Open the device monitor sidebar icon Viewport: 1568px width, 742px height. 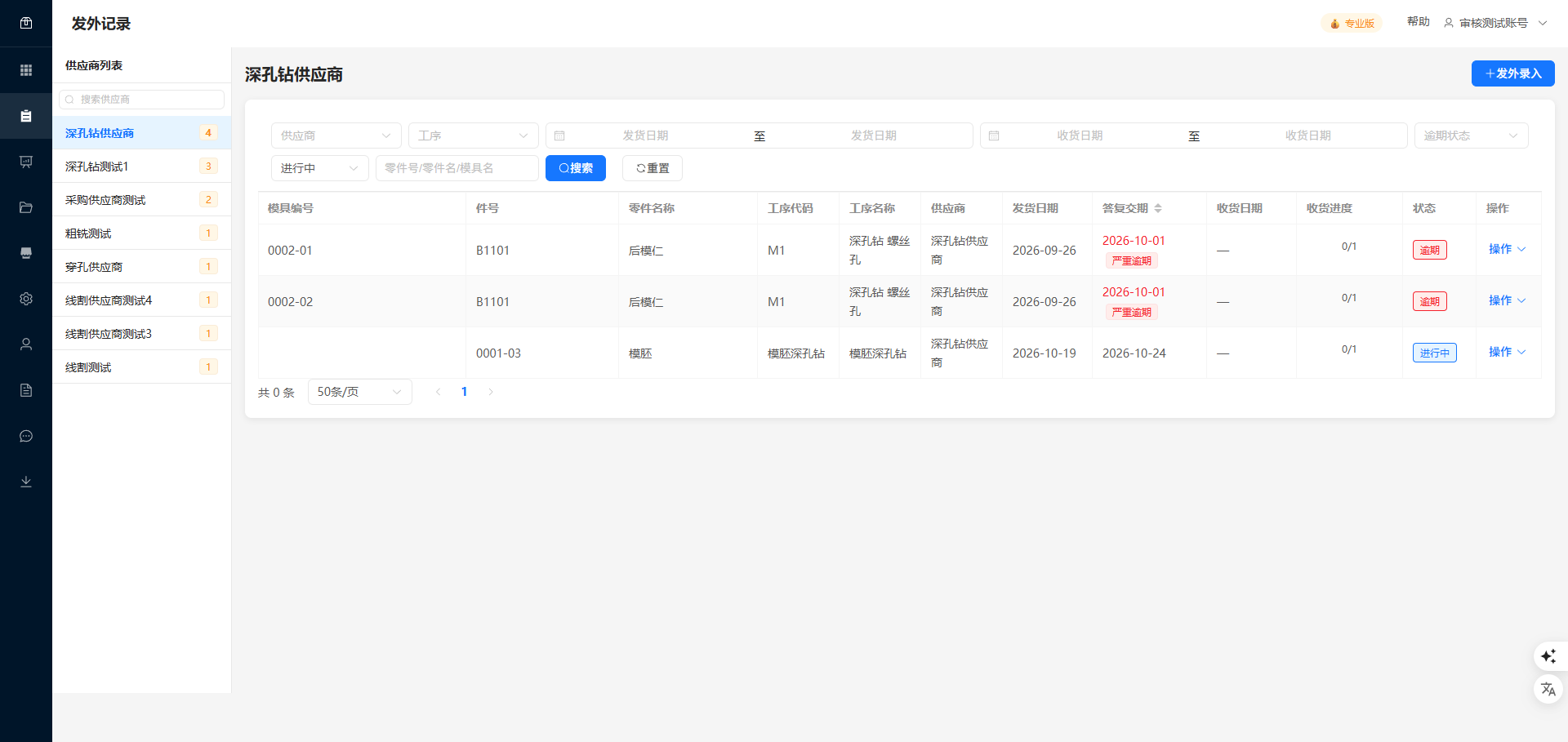[x=26, y=253]
